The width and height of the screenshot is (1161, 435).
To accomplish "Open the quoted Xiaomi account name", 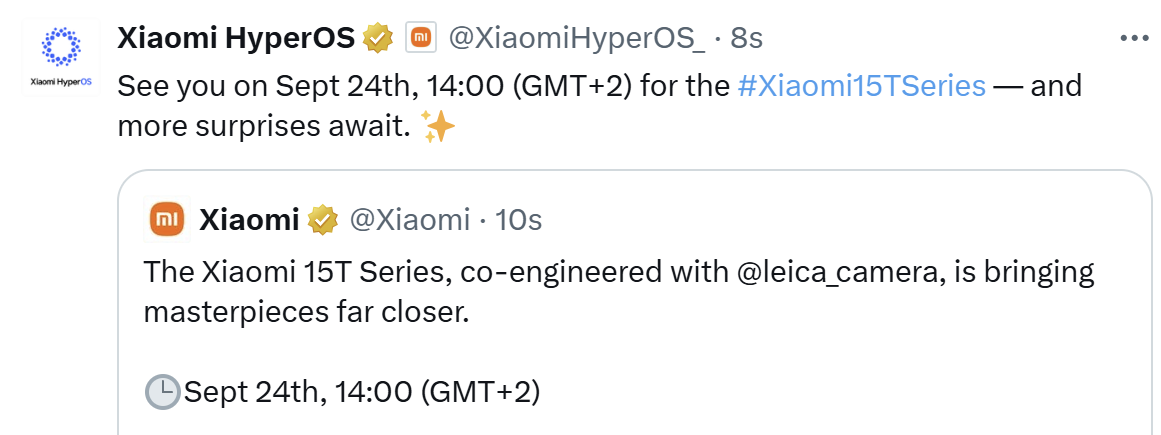I will [249, 220].
